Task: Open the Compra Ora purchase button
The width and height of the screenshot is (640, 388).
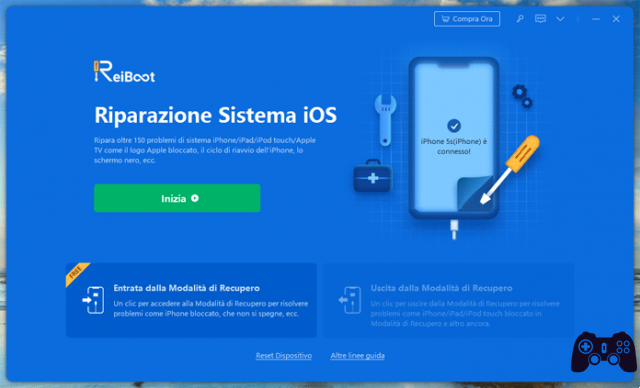Action: click(467, 19)
